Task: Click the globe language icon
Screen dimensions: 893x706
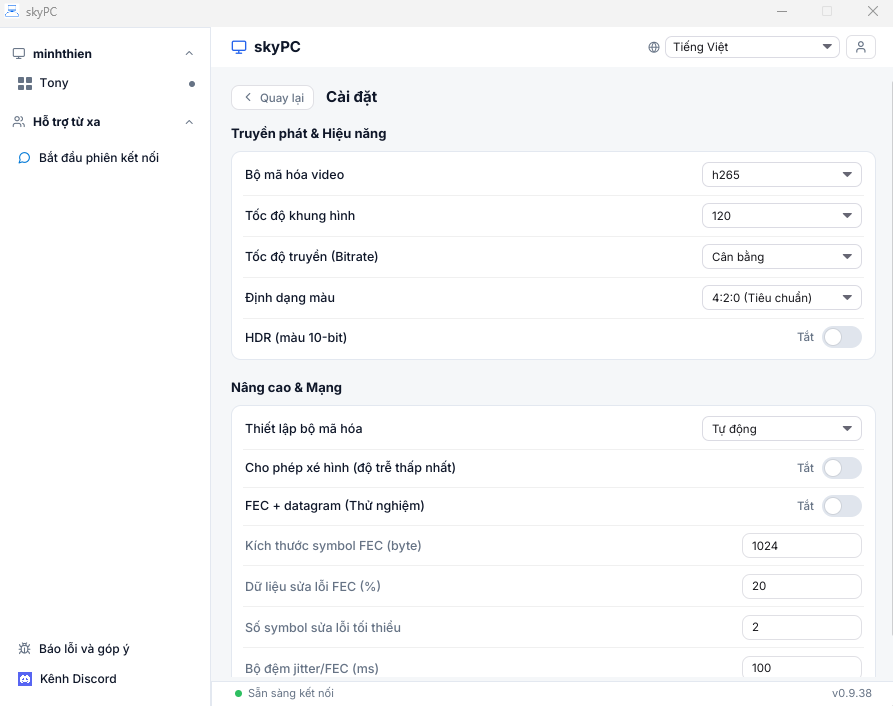Action: (654, 47)
